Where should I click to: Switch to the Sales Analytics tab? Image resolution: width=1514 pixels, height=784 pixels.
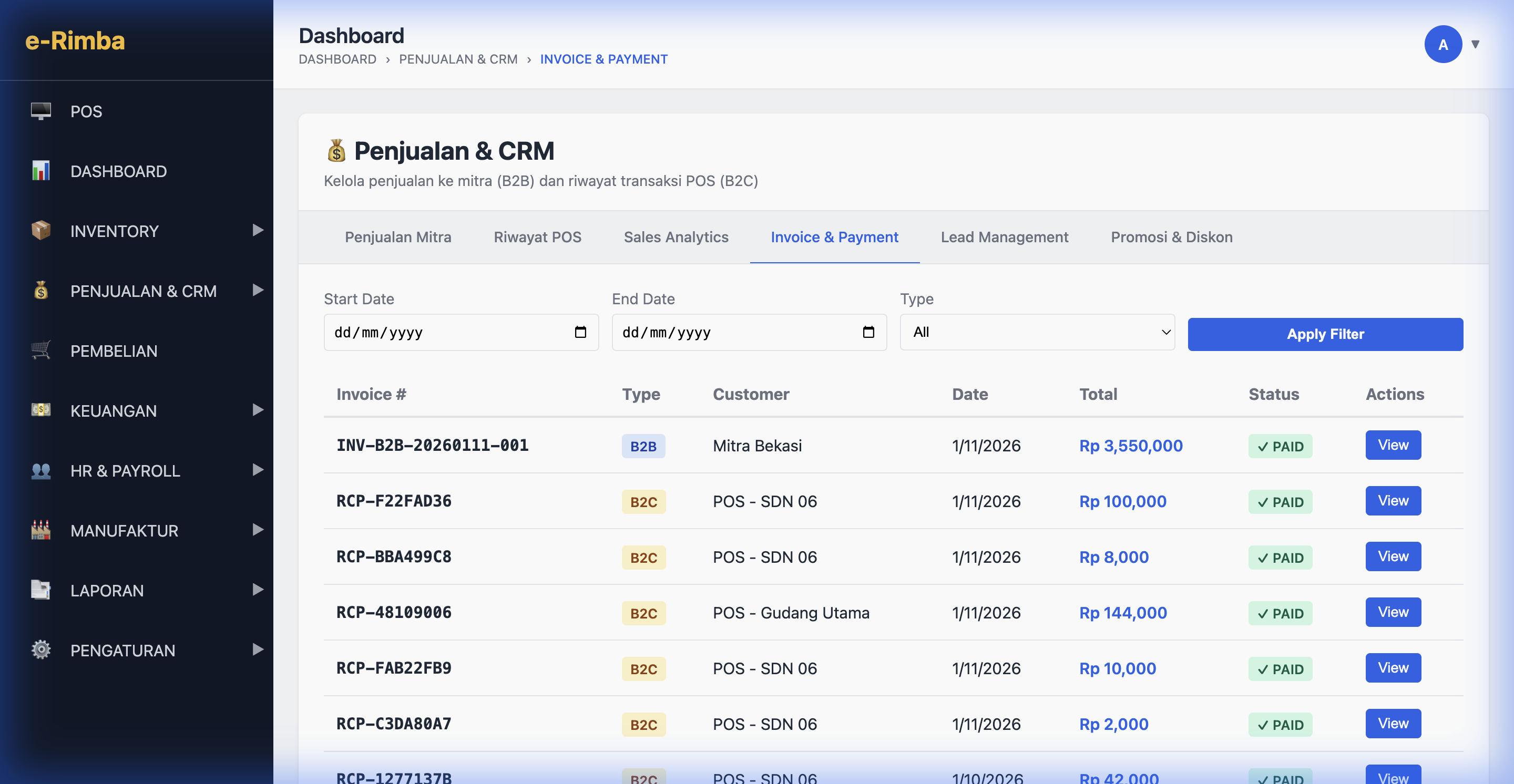pos(676,238)
